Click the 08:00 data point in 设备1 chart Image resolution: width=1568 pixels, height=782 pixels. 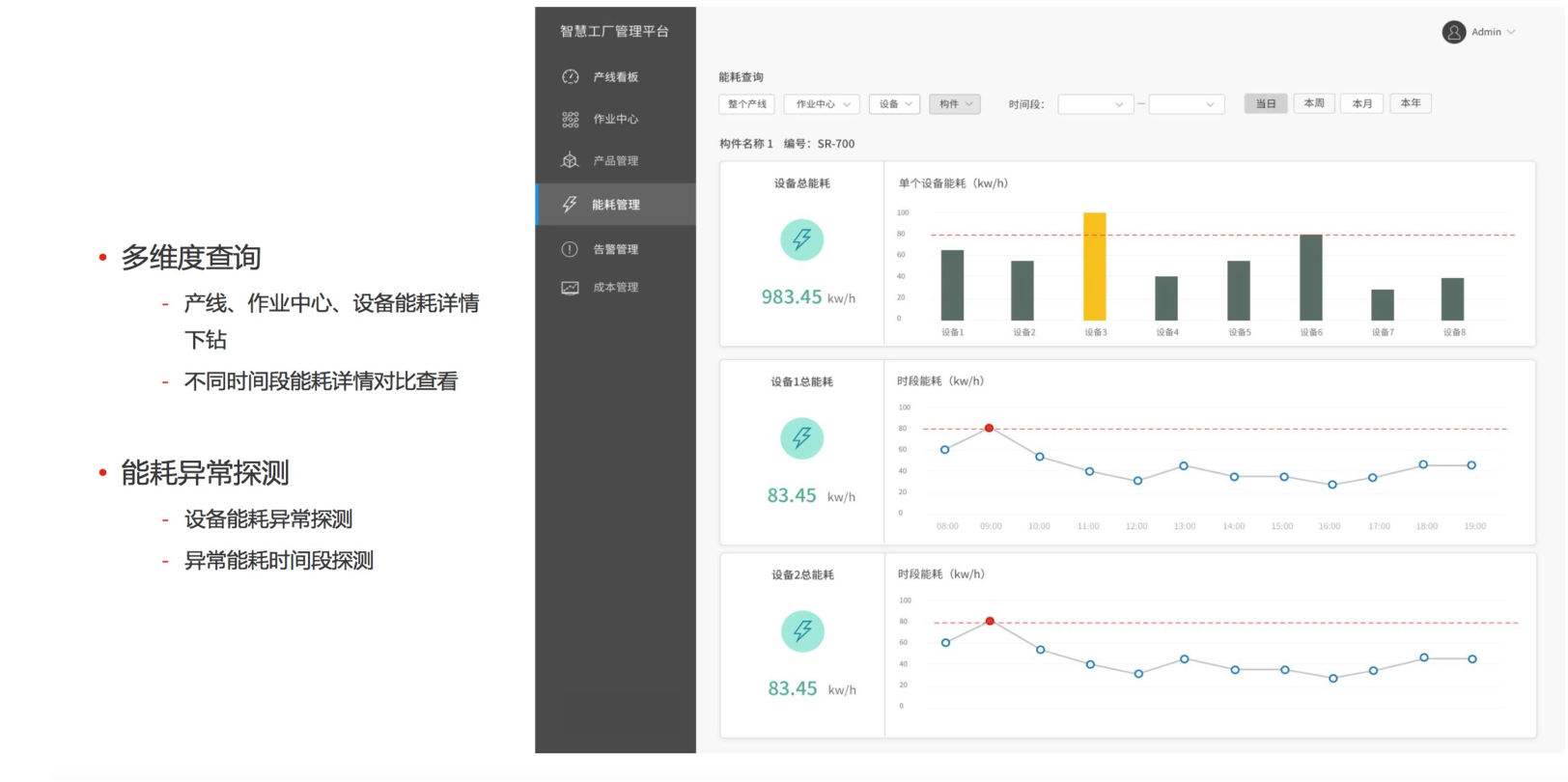click(944, 450)
